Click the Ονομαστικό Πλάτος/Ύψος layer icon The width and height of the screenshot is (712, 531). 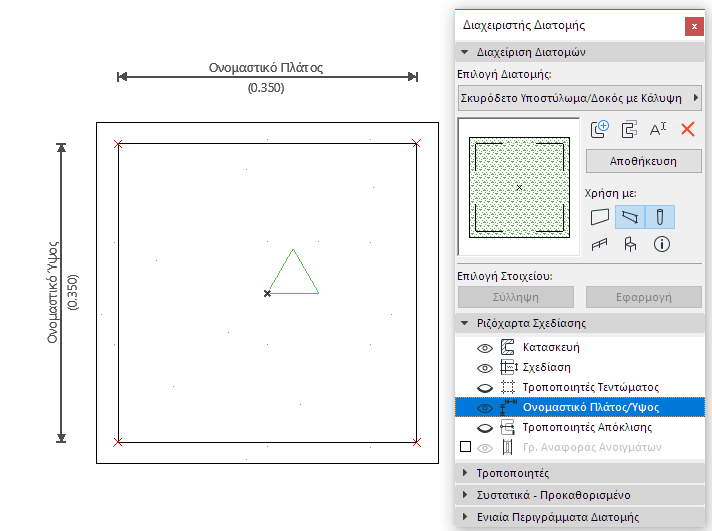click(508, 407)
